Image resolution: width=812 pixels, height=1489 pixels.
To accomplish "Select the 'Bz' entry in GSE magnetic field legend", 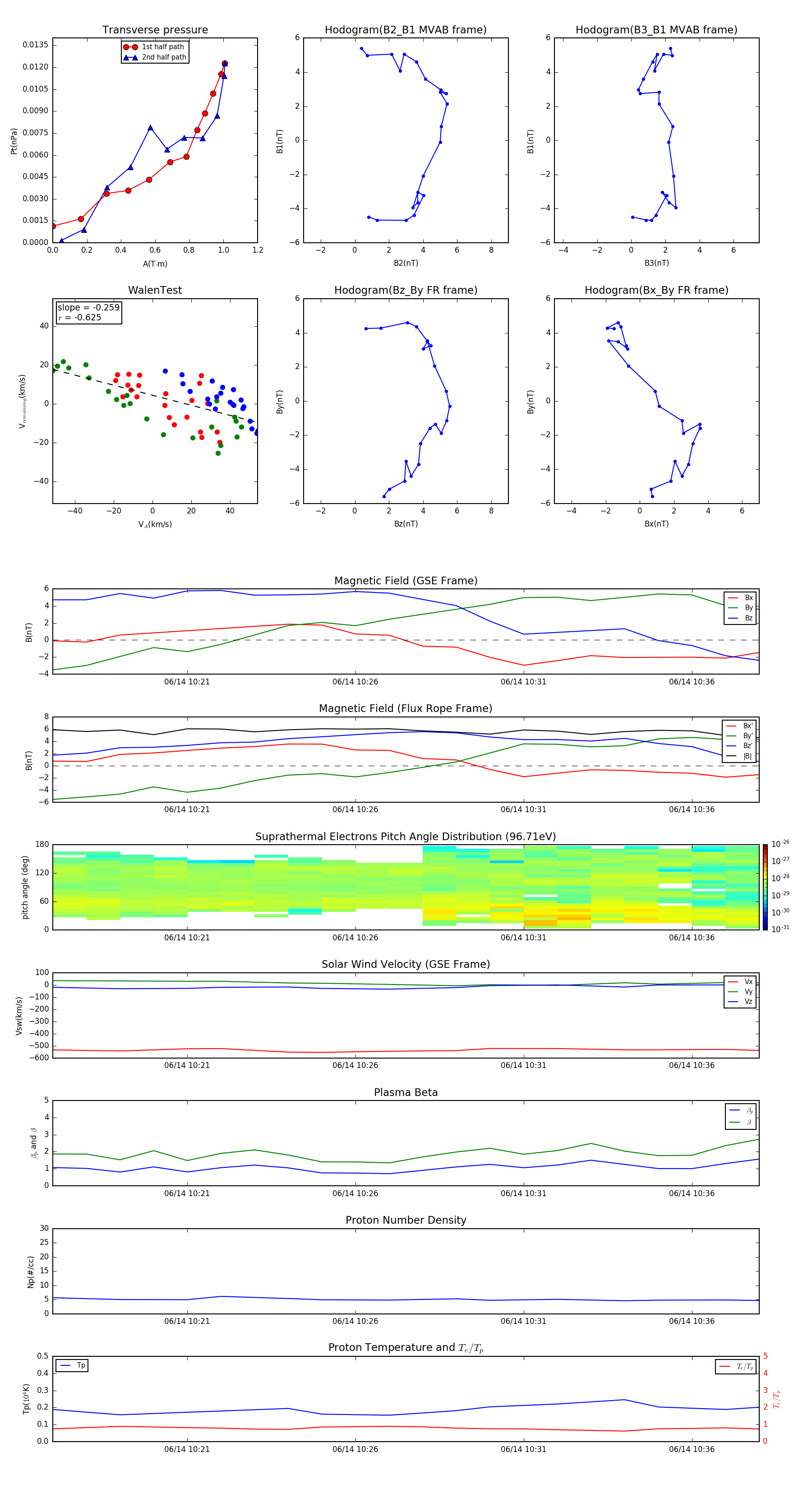I will (x=740, y=618).
